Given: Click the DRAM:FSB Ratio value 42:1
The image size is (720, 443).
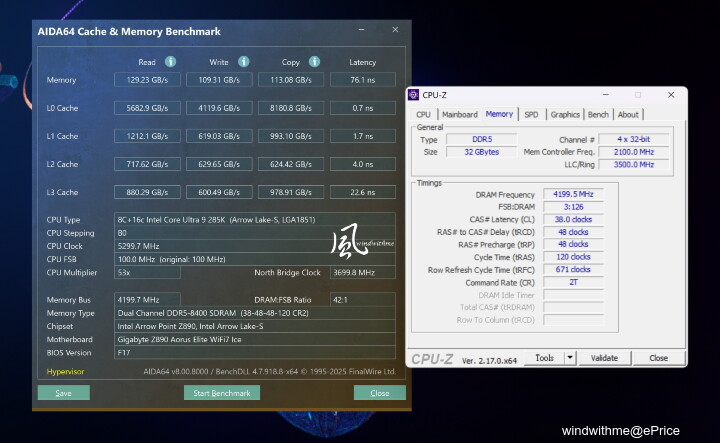Looking at the screenshot, I should [x=363, y=300].
